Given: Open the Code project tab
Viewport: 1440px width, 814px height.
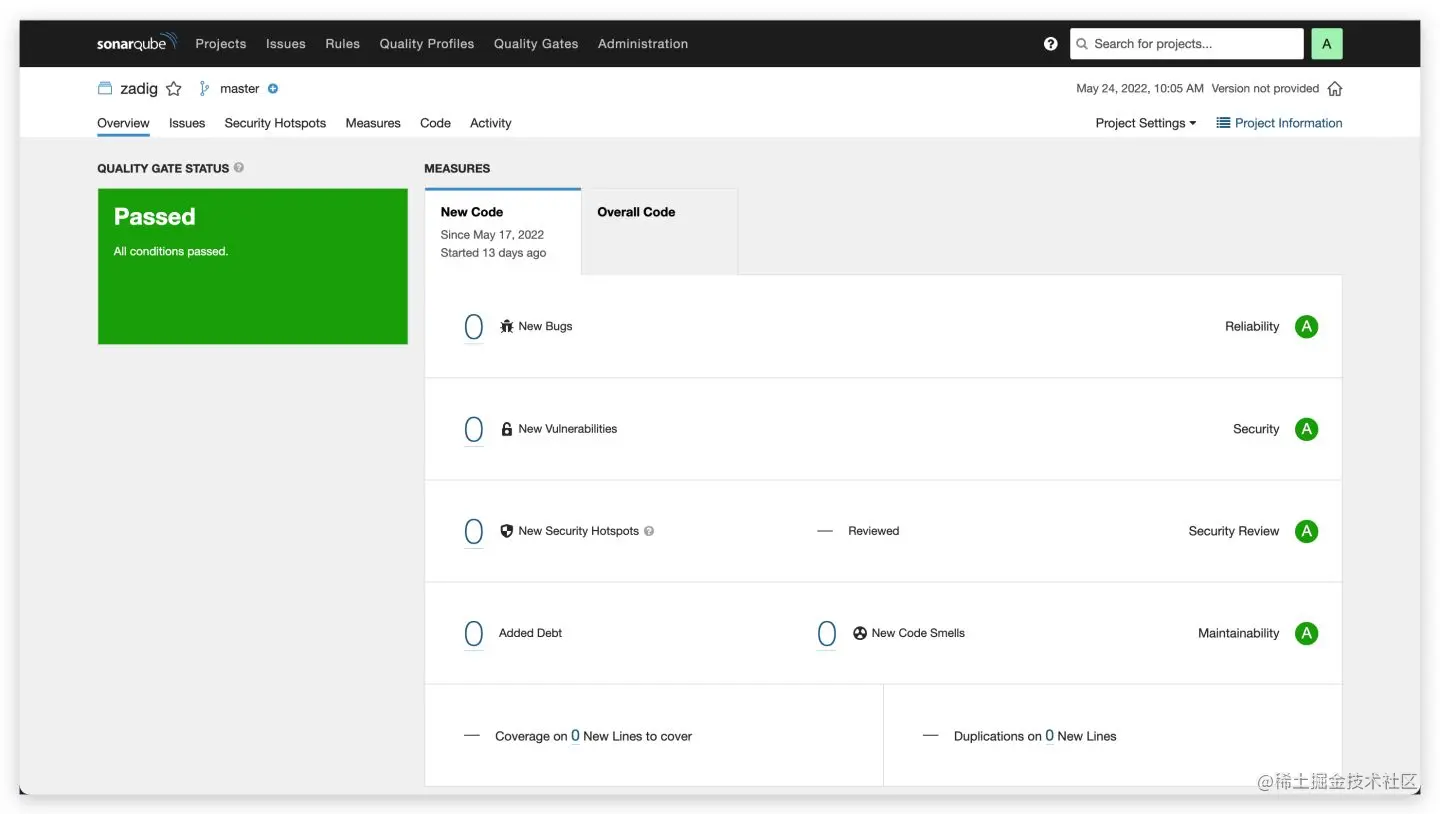Looking at the screenshot, I should click(x=435, y=123).
